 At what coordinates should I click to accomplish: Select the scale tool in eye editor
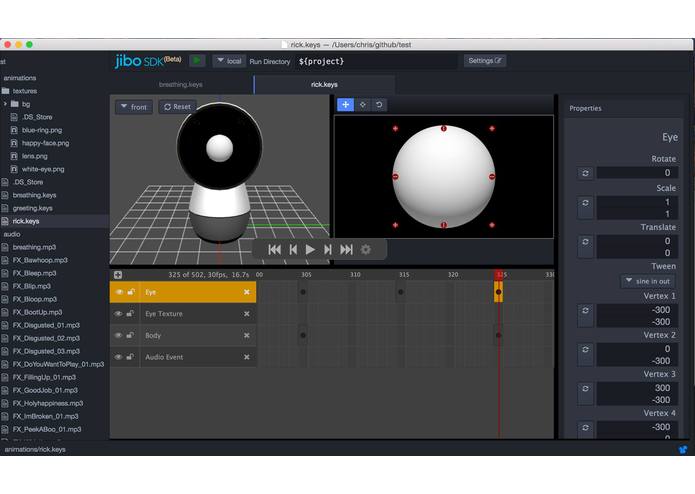click(363, 105)
